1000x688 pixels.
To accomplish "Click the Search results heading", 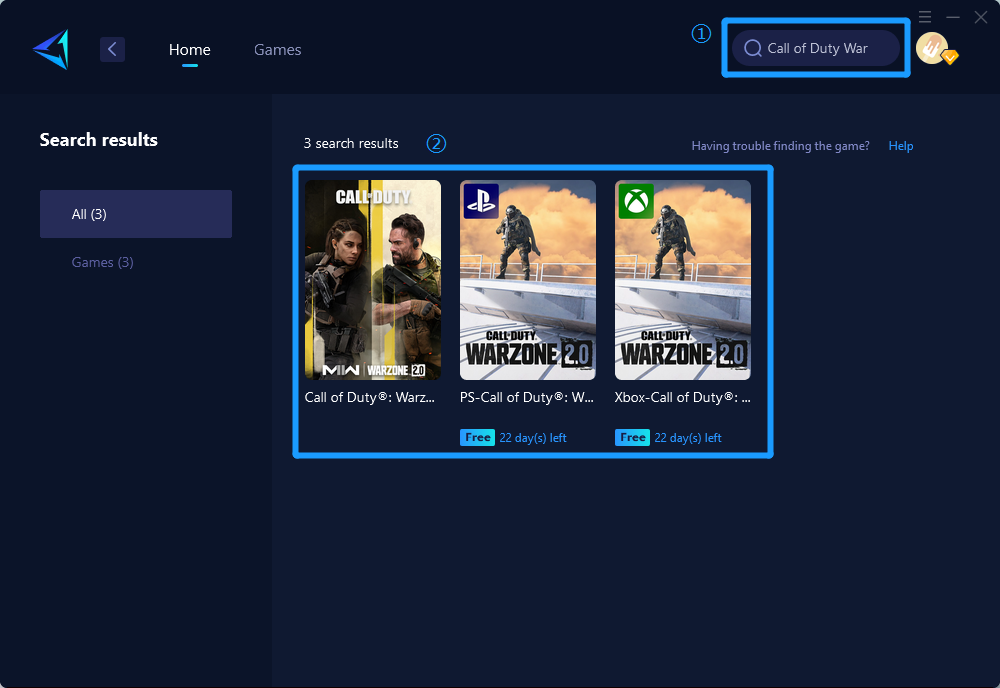I will coord(98,140).
